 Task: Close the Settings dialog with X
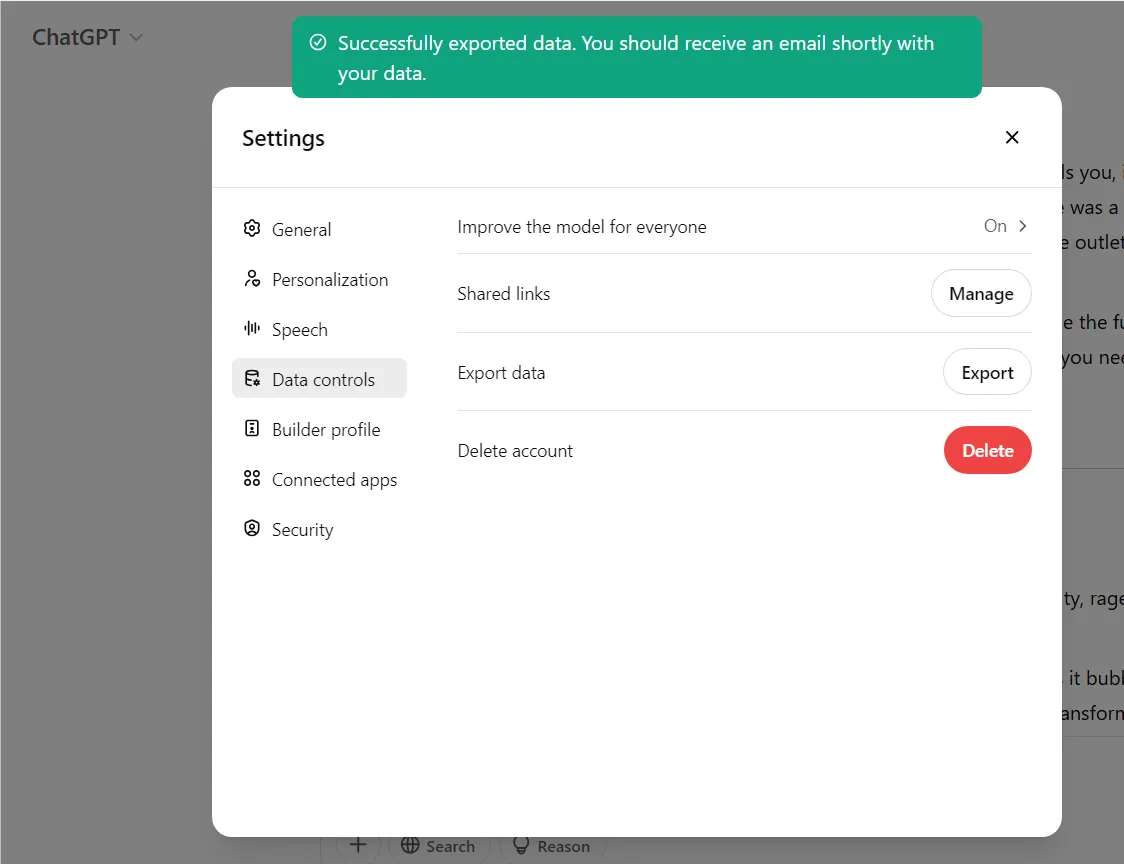click(x=1011, y=137)
